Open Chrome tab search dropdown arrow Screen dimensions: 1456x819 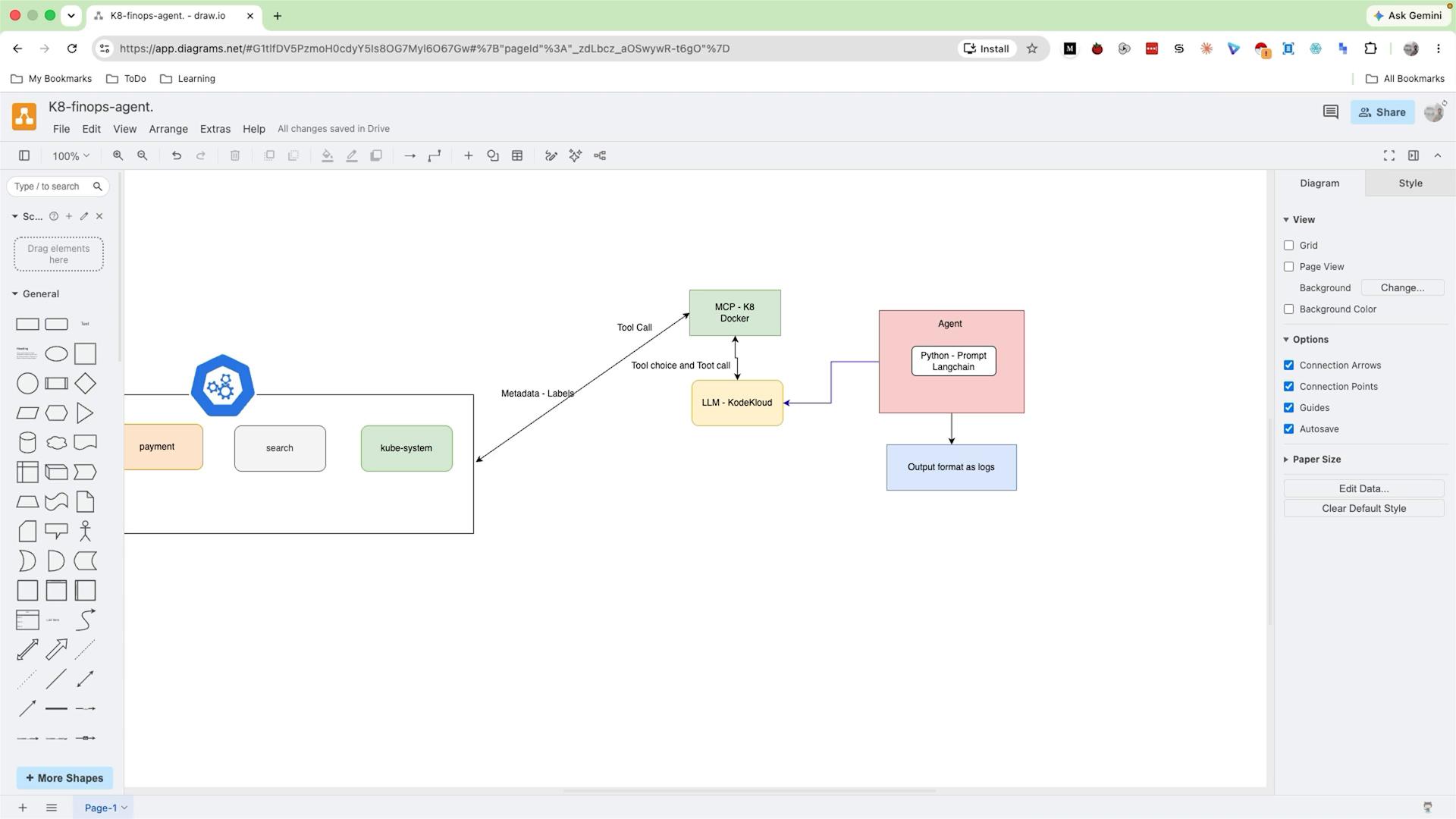(71, 15)
